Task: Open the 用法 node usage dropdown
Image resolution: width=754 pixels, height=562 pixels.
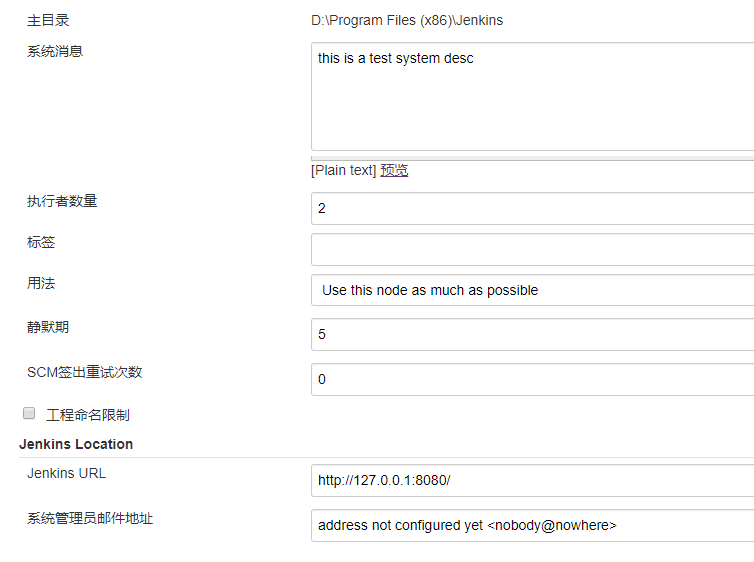Action: click(532, 290)
